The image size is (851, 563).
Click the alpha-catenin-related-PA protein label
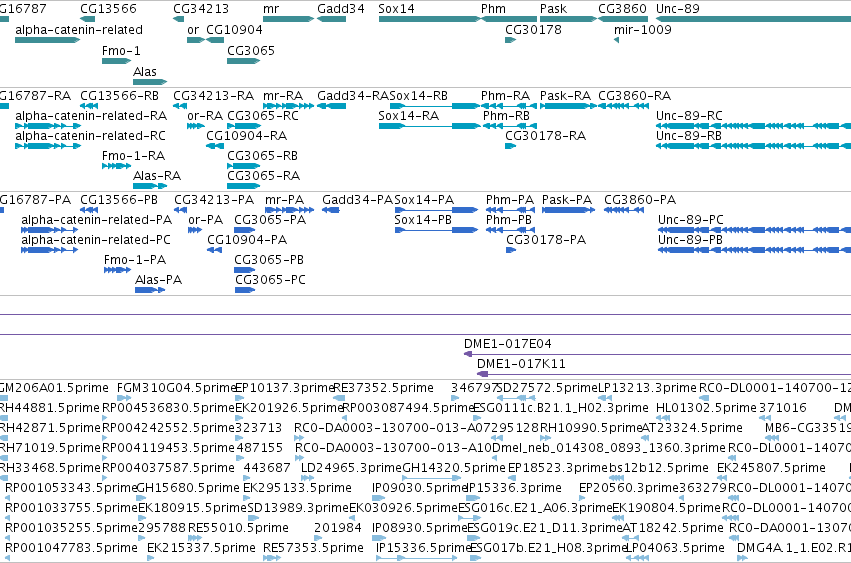pos(97,220)
